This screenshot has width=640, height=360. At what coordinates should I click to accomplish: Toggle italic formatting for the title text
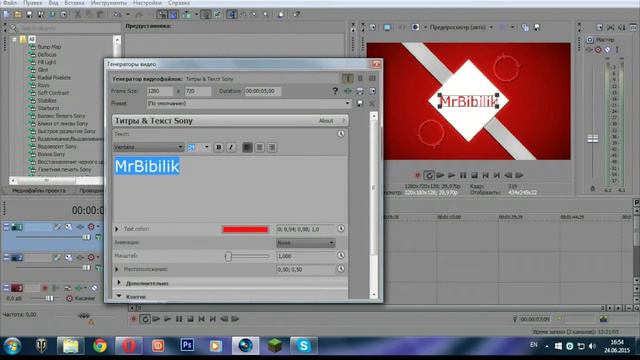[231, 147]
